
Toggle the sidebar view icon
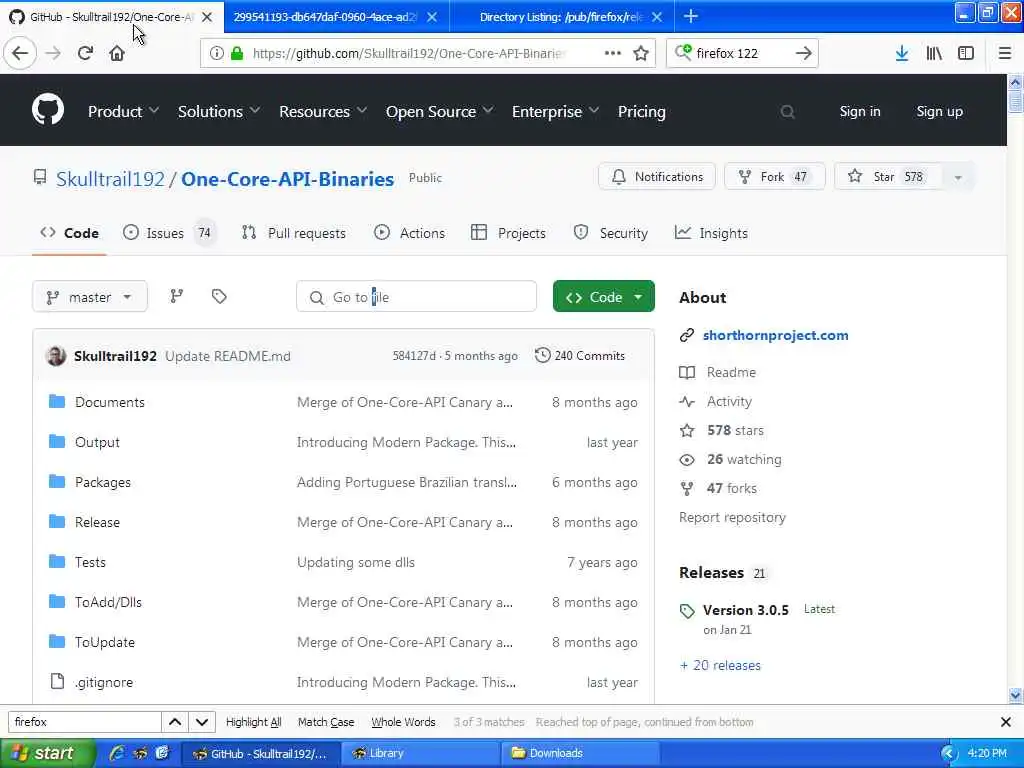(966, 53)
